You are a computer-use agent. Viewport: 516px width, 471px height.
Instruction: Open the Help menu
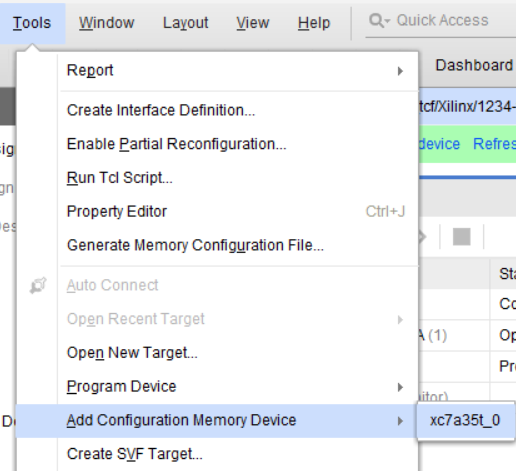[x=314, y=23]
